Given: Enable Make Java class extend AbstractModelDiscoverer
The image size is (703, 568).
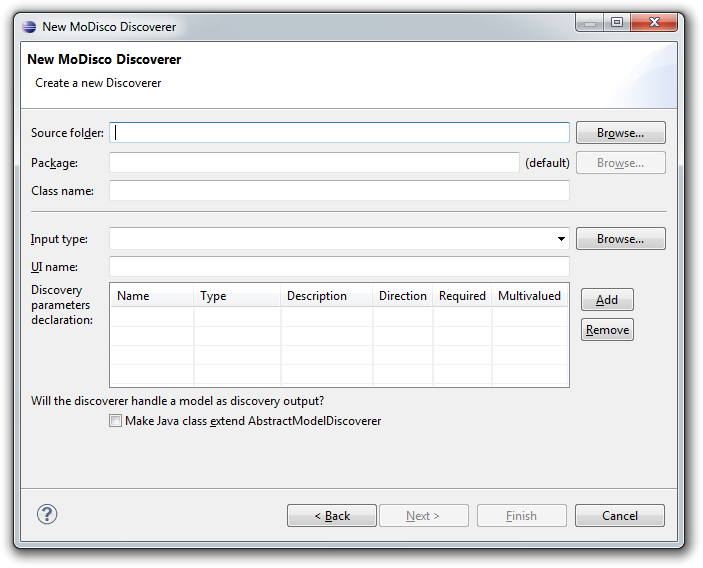Looking at the screenshot, I should tap(115, 421).
